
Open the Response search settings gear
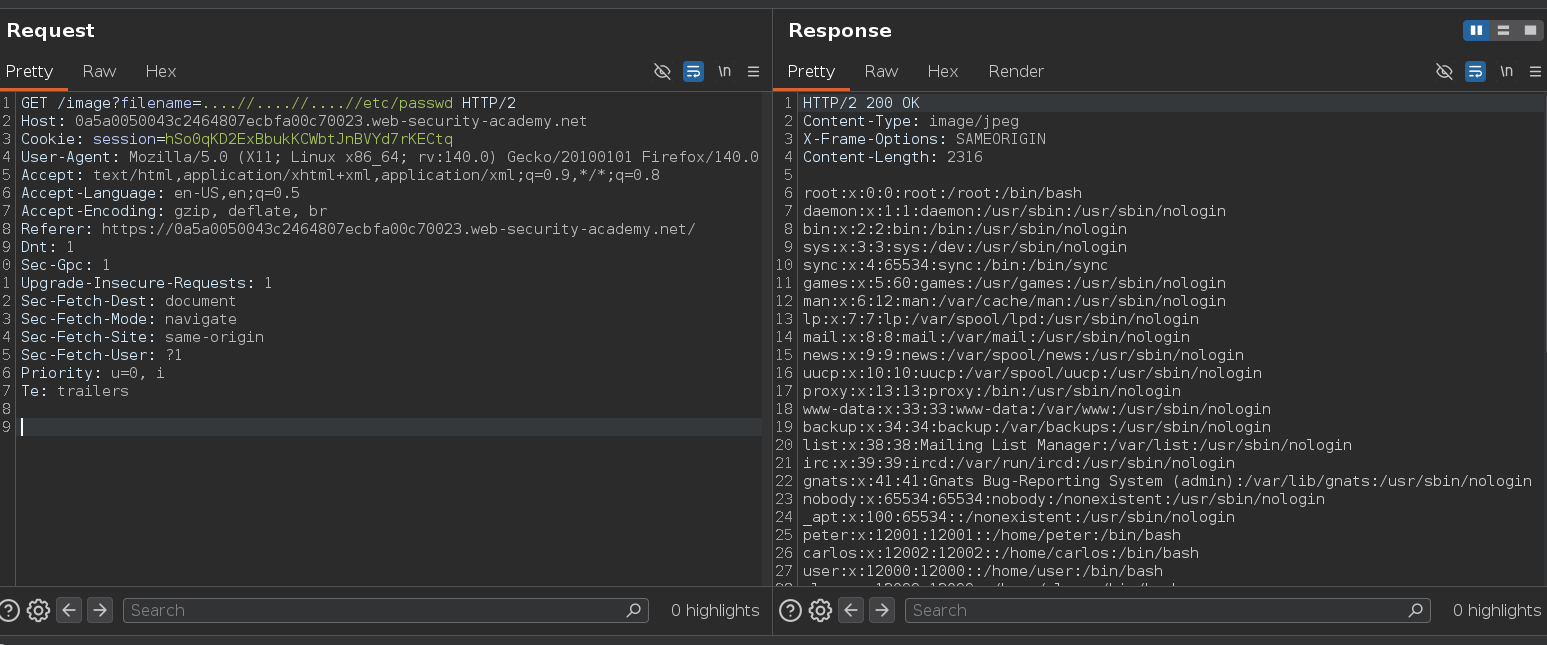coord(820,610)
